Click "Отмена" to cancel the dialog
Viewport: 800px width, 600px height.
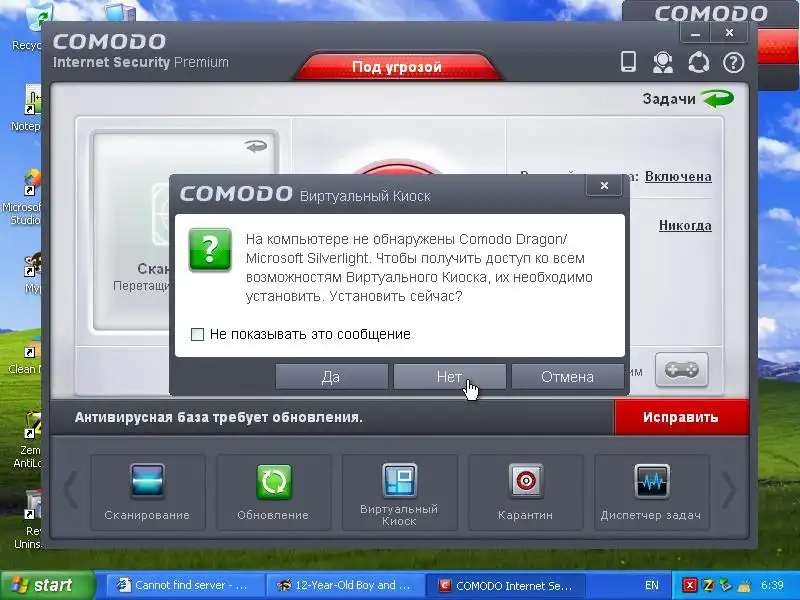[x=567, y=377]
